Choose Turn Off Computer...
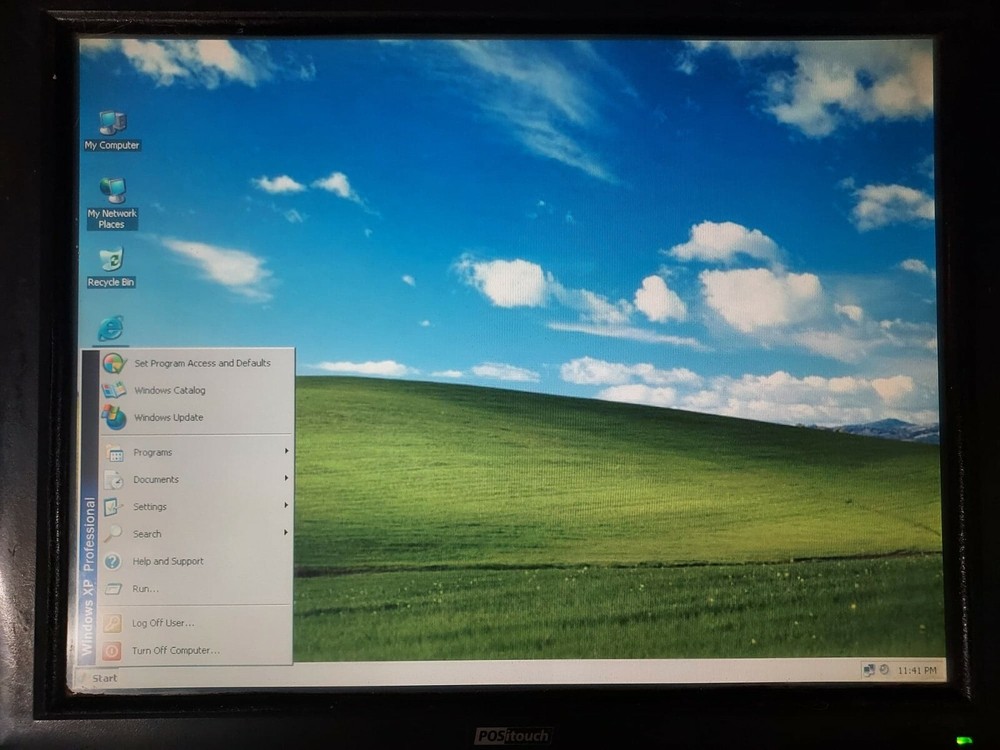 [175, 651]
